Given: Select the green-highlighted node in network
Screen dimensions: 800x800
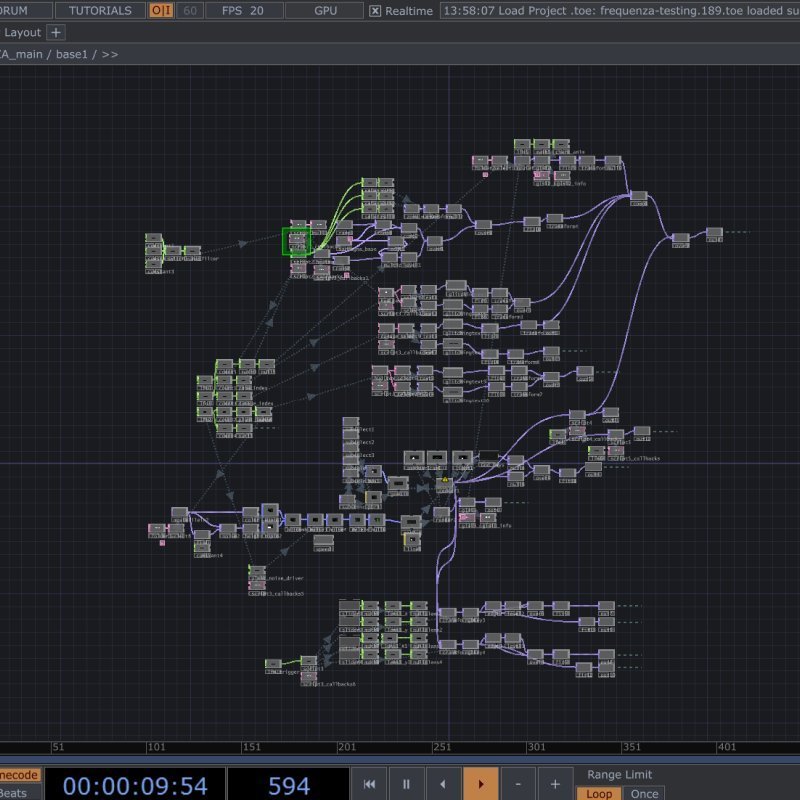Looking at the screenshot, I should pos(296,242).
